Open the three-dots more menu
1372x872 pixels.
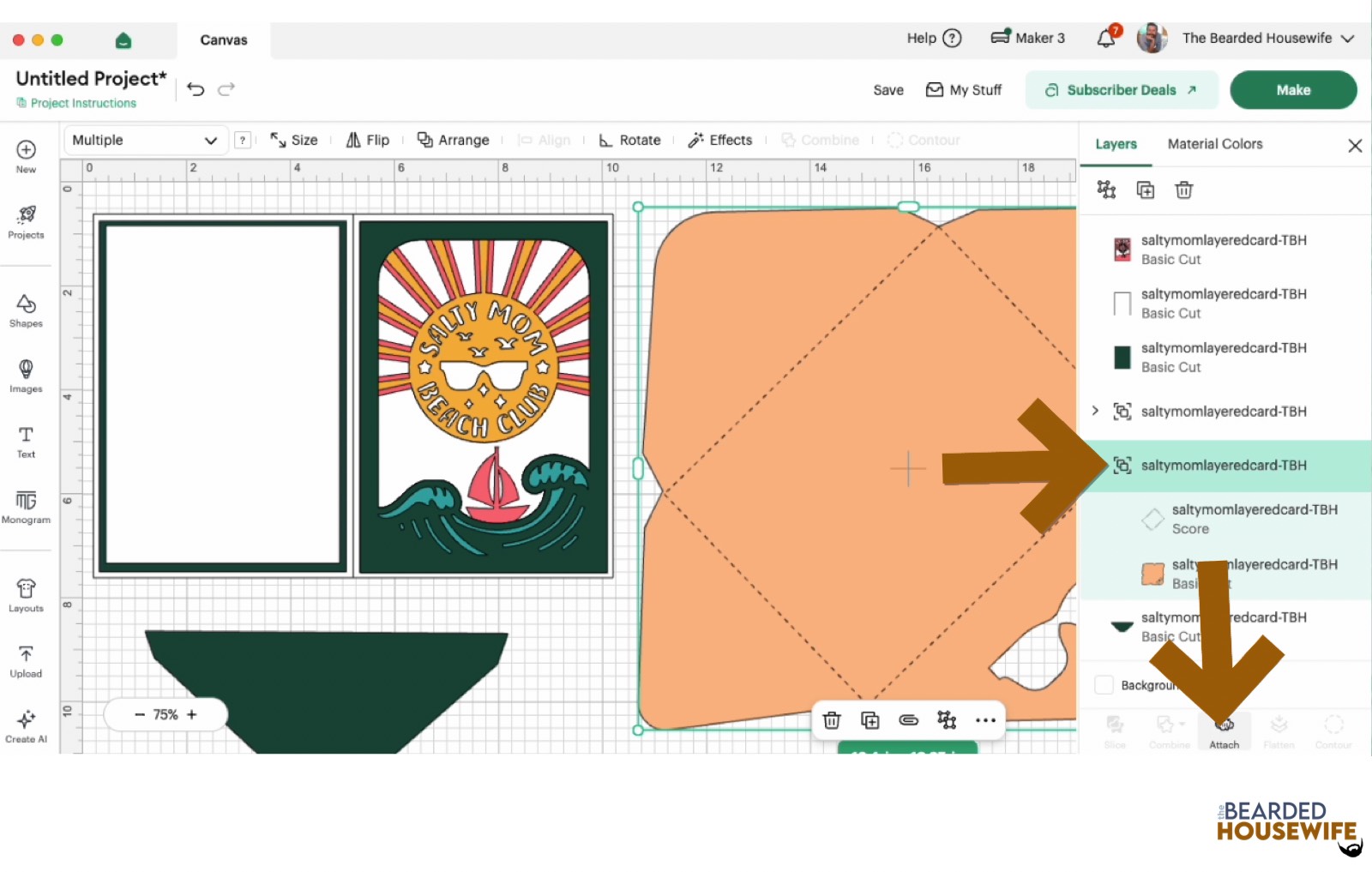pos(985,720)
